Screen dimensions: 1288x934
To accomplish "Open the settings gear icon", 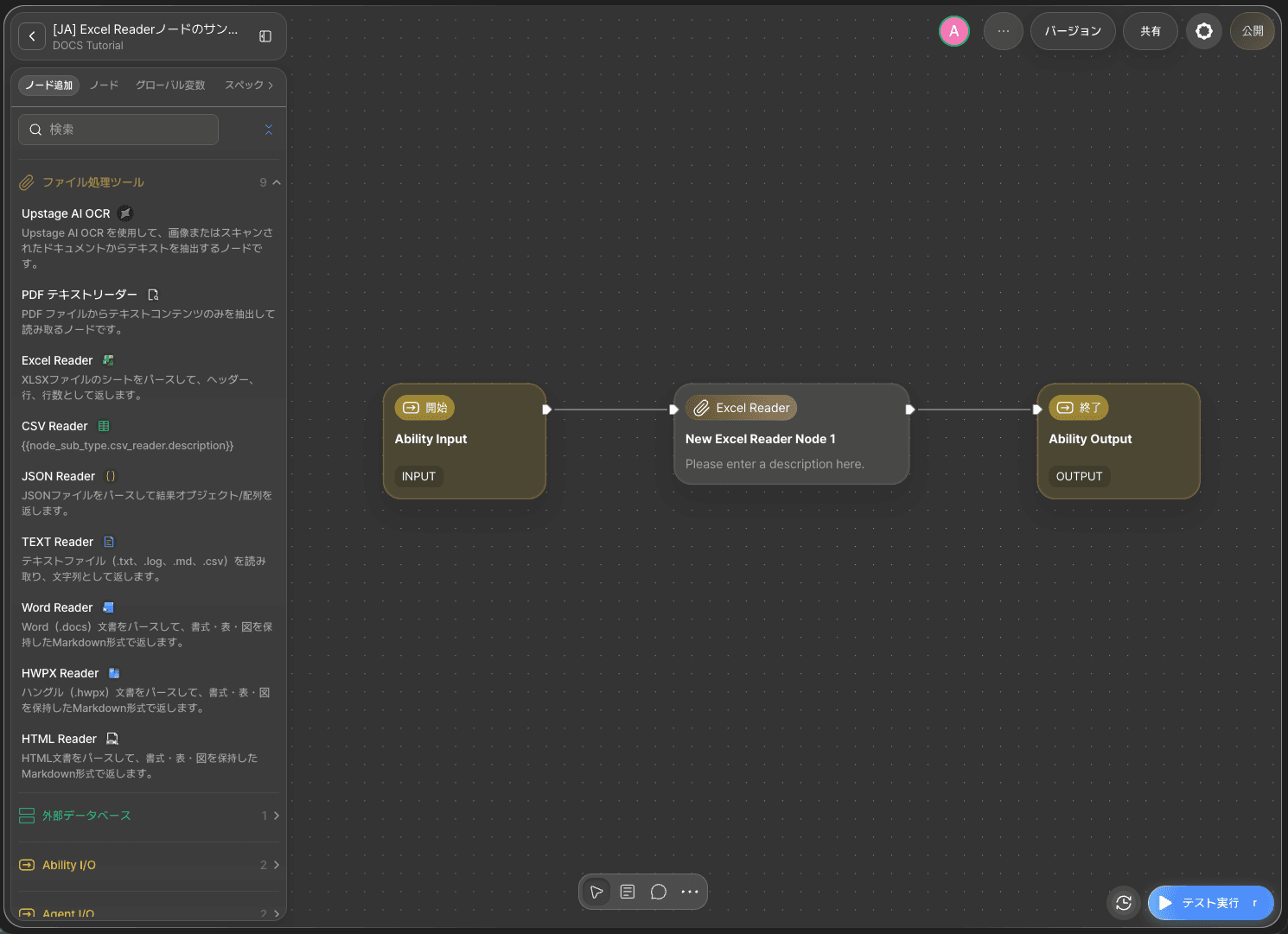I will (x=1203, y=31).
